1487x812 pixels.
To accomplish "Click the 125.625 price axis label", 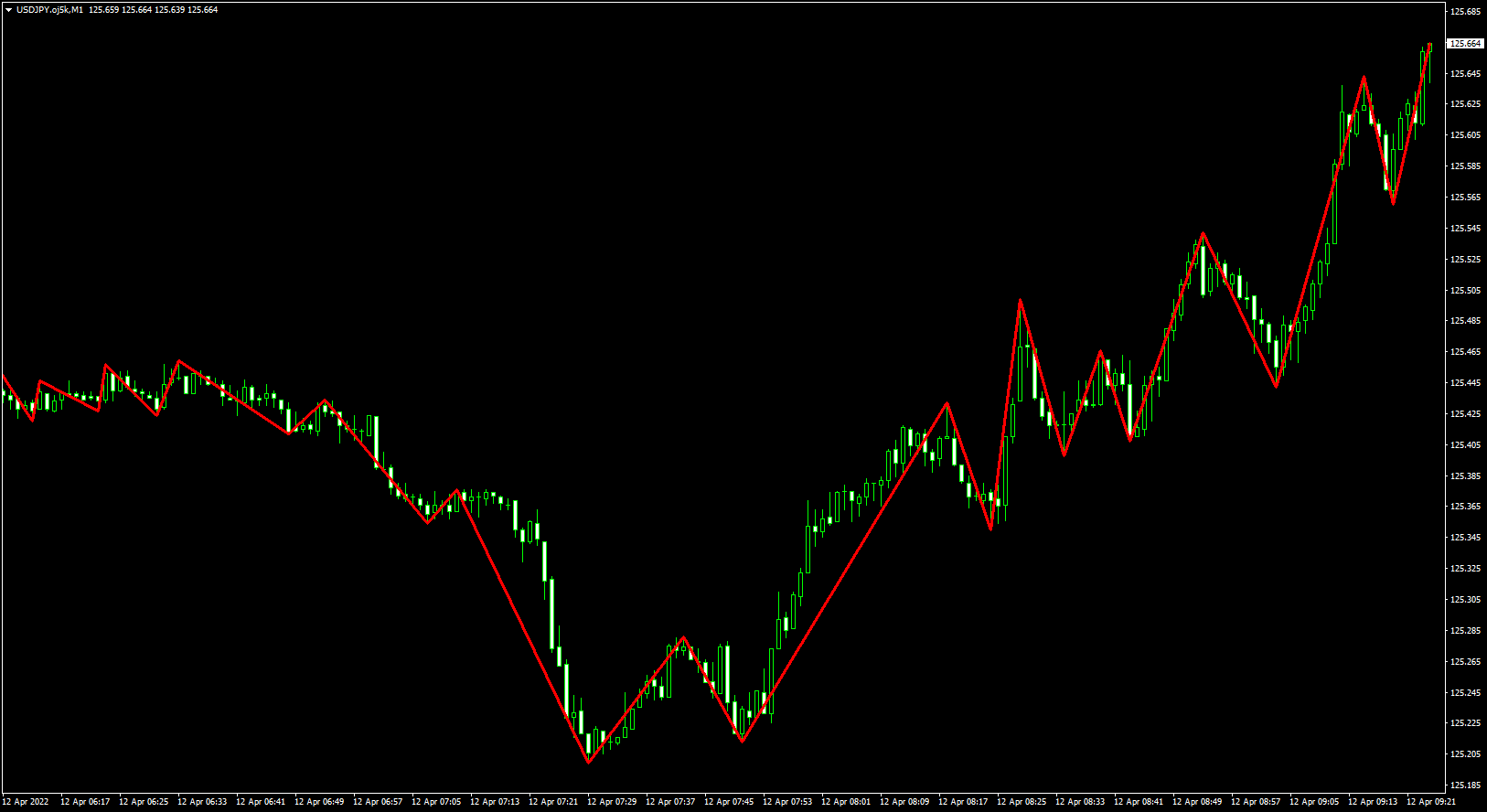I will [1466, 104].
